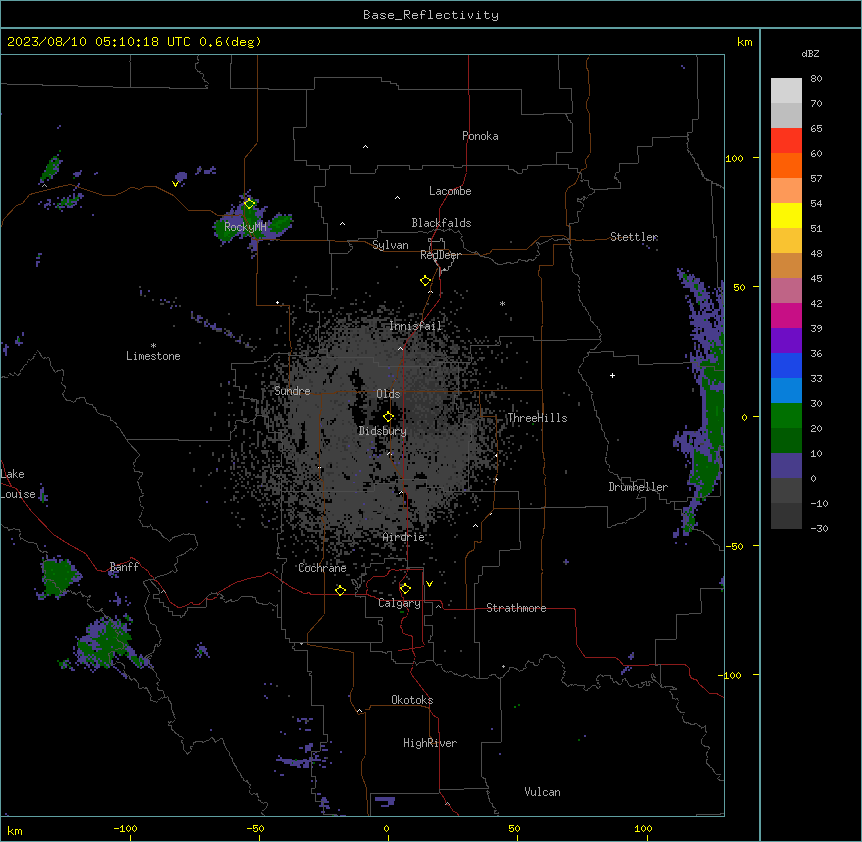
Task: Click the yellow diamond marker south of RedDeer
Action: pos(426,281)
